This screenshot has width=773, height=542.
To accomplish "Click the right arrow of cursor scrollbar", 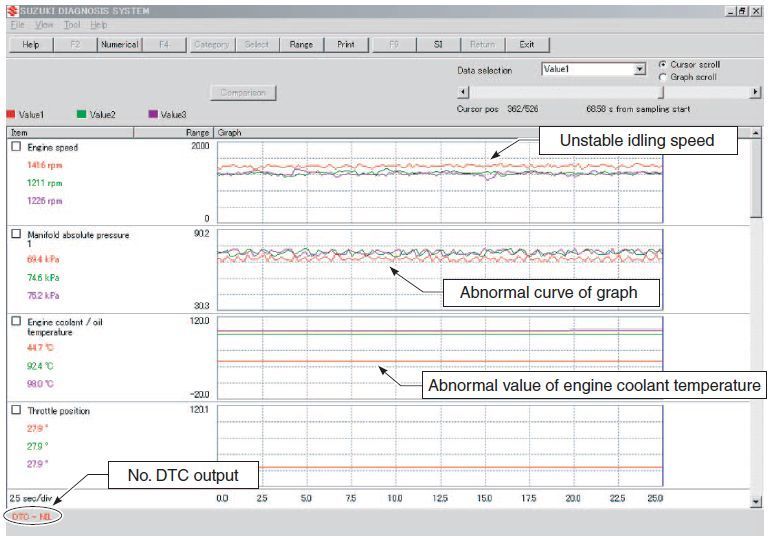I will coord(755,92).
